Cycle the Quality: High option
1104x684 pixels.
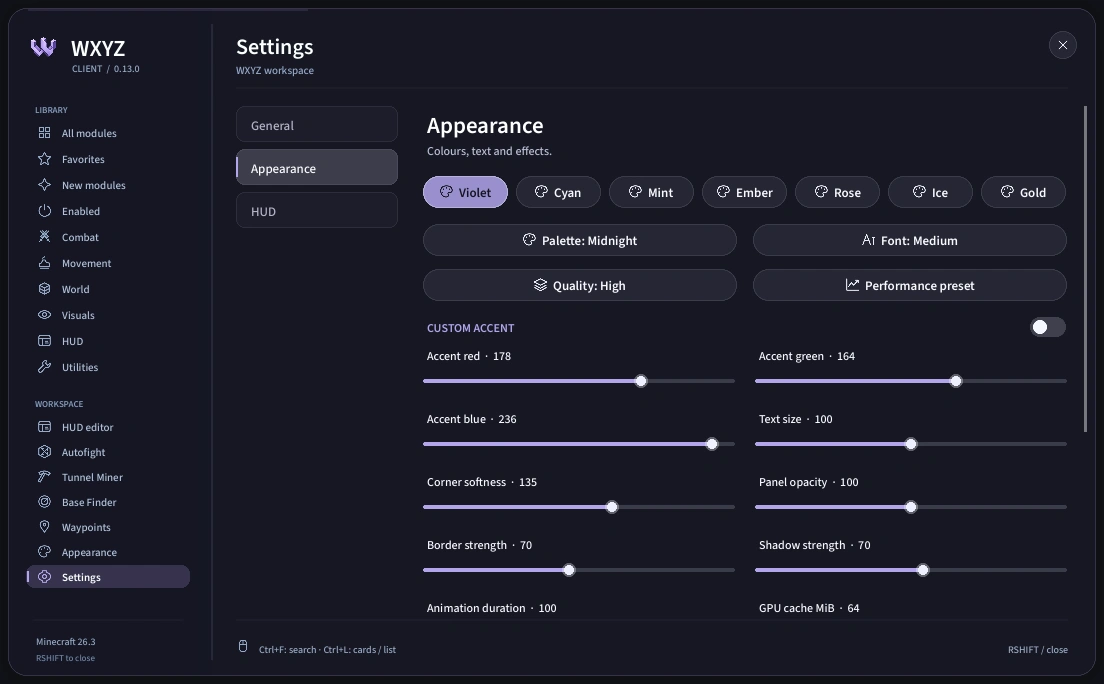tap(579, 285)
